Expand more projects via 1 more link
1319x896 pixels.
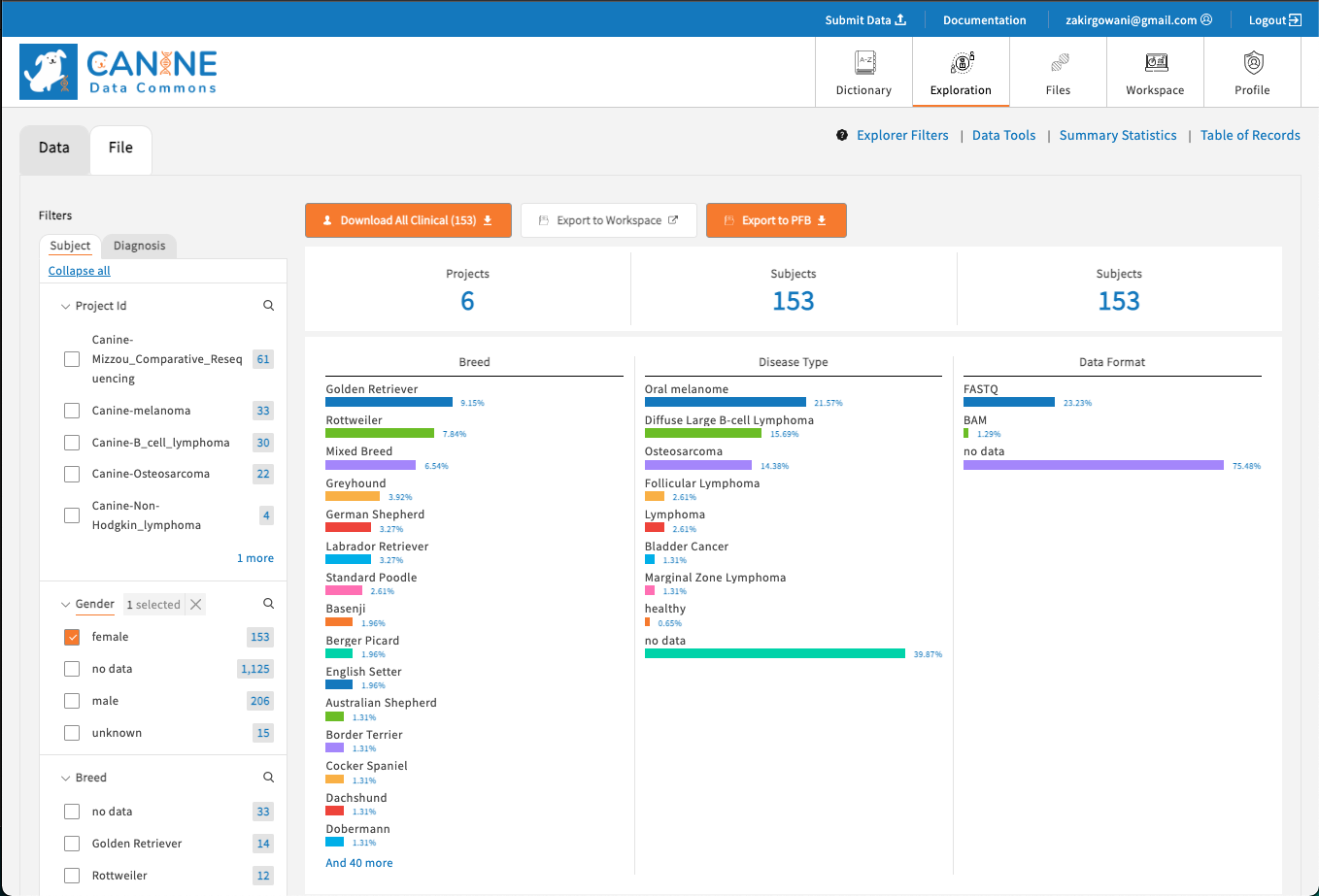255,557
